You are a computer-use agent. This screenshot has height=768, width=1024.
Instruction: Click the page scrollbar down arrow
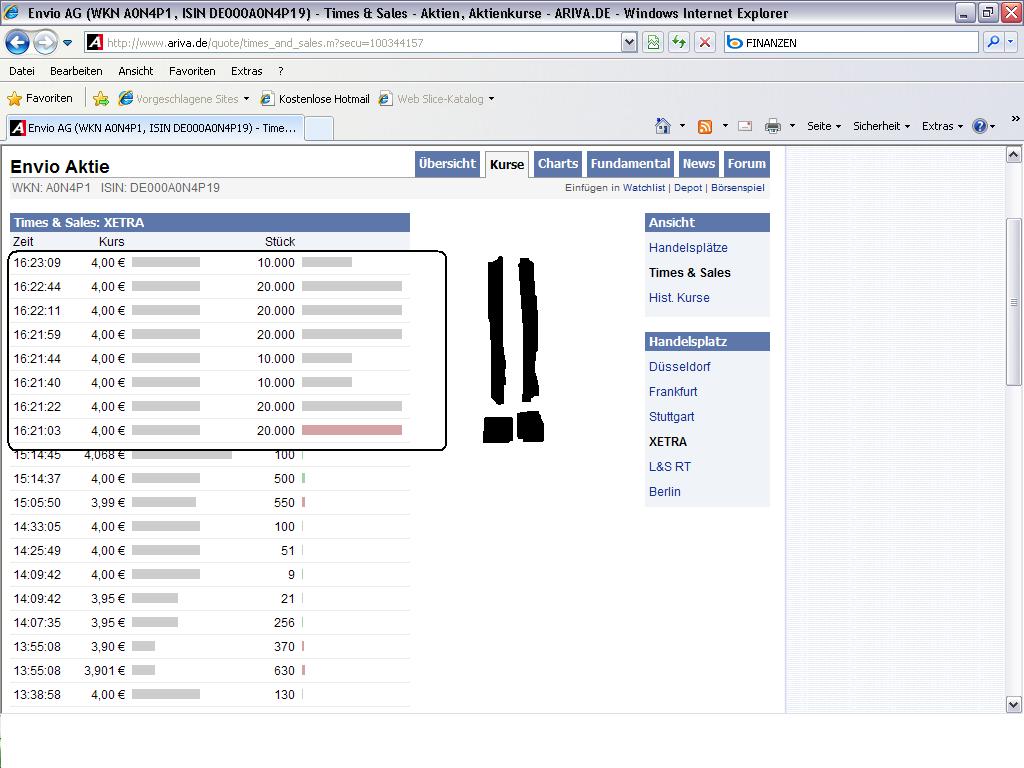[1013, 704]
